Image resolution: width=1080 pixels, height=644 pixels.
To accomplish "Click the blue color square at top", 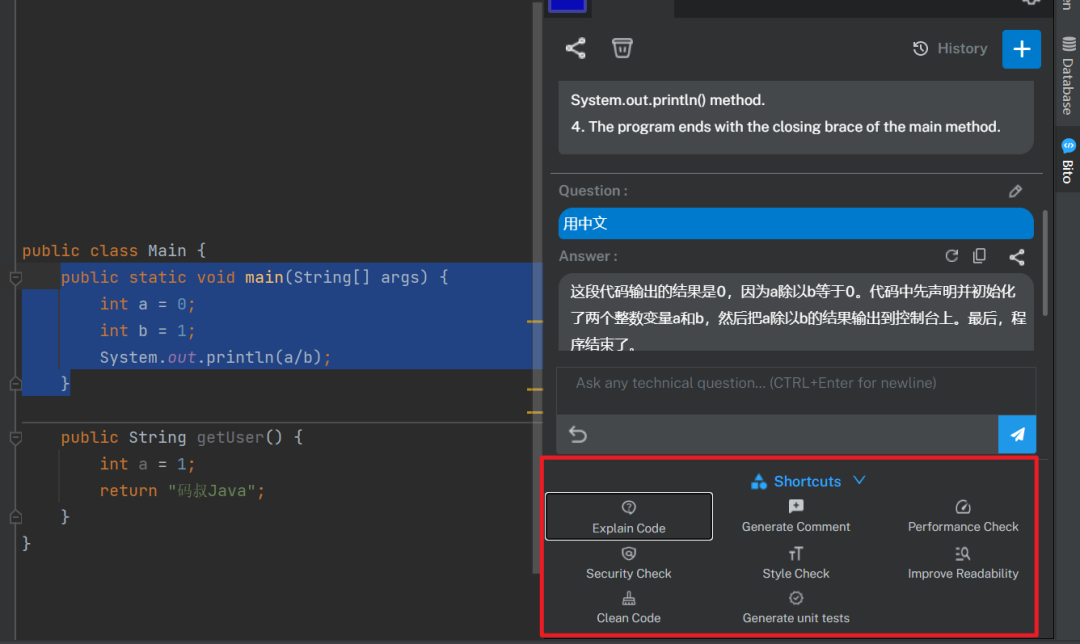I will (567, 6).
